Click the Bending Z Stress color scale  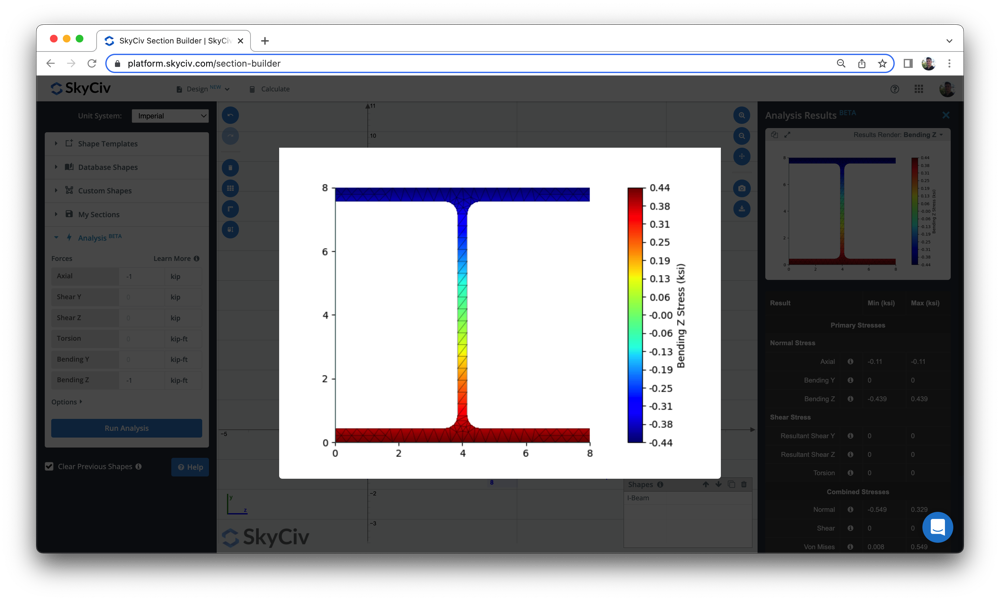coord(637,315)
